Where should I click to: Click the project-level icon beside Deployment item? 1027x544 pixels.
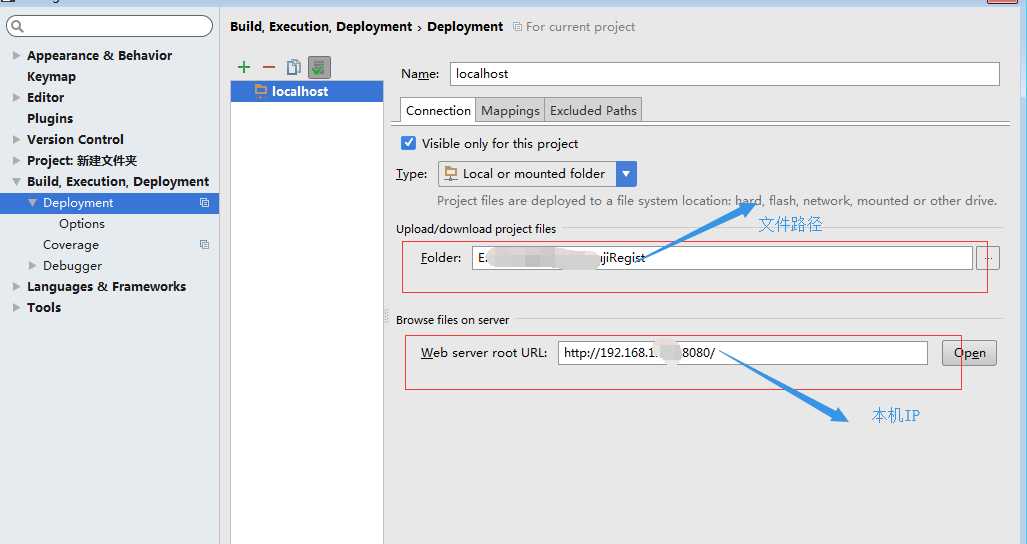[x=204, y=203]
